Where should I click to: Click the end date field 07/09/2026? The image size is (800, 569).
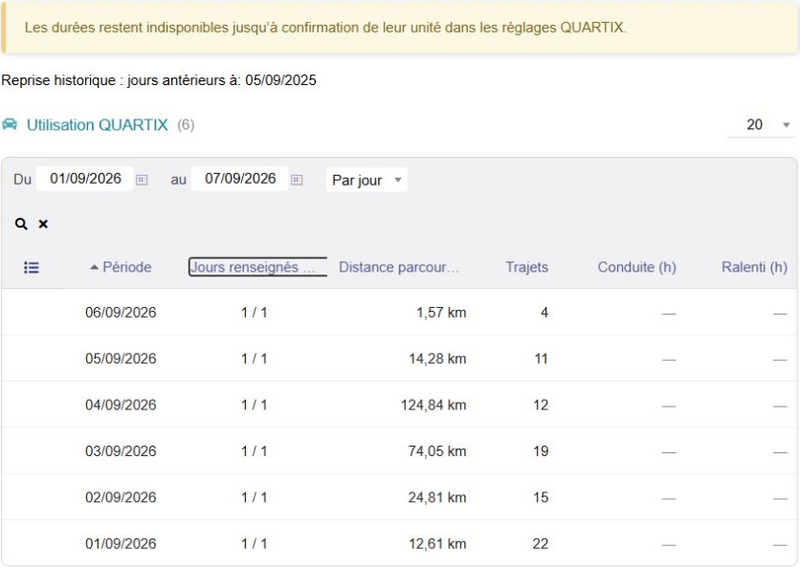point(240,179)
